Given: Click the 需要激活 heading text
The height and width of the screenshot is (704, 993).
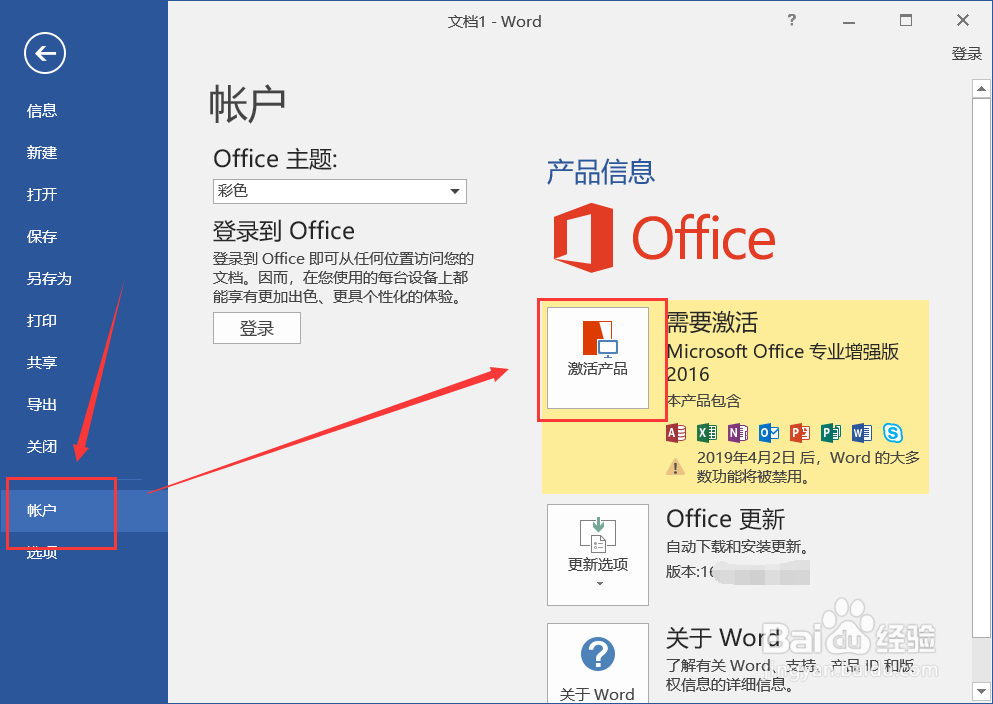Looking at the screenshot, I should click(x=712, y=322).
